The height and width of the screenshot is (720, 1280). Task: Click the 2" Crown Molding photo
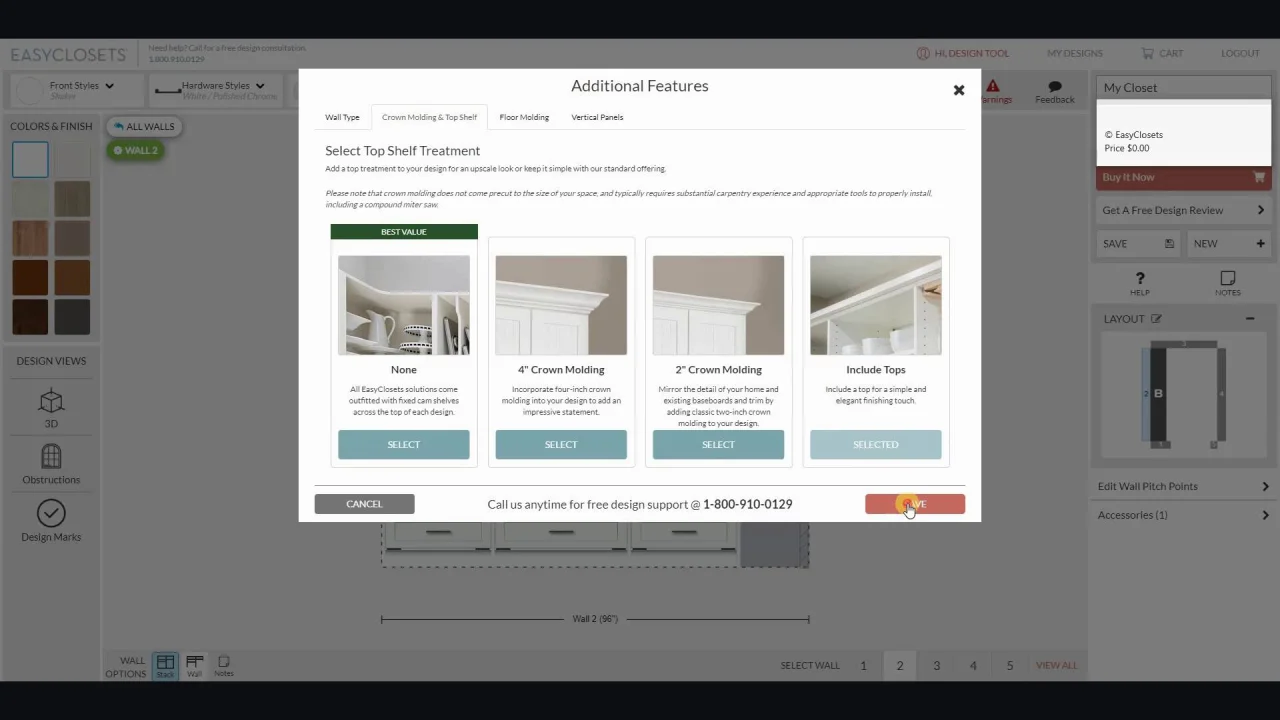[x=718, y=305]
